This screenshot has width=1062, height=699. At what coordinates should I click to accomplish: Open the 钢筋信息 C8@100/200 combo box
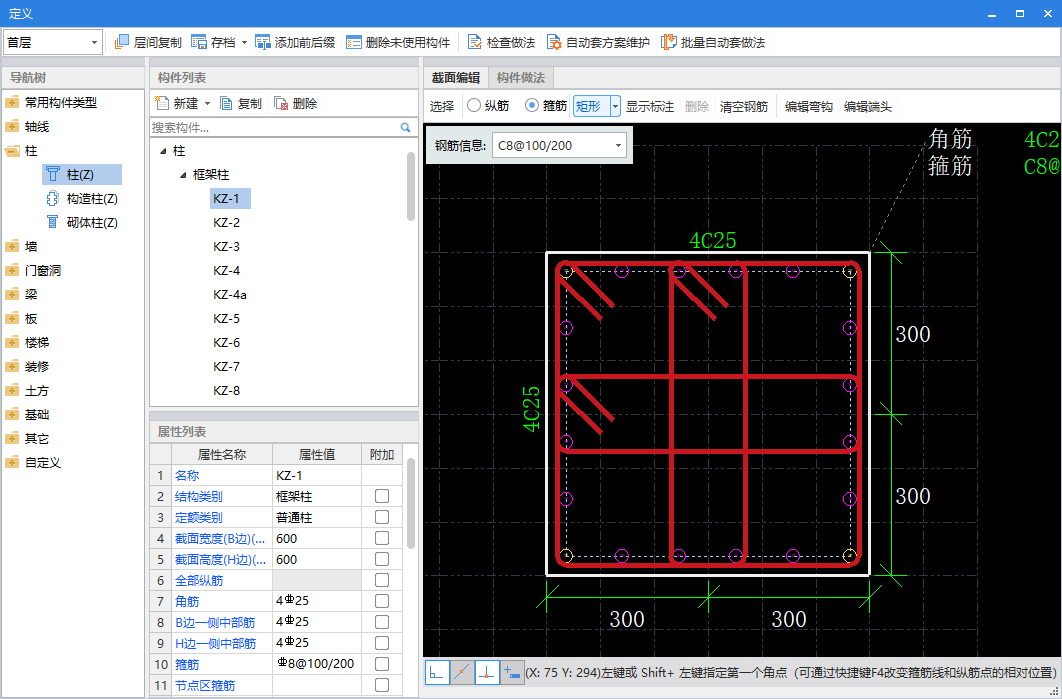(x=559, y=145)
